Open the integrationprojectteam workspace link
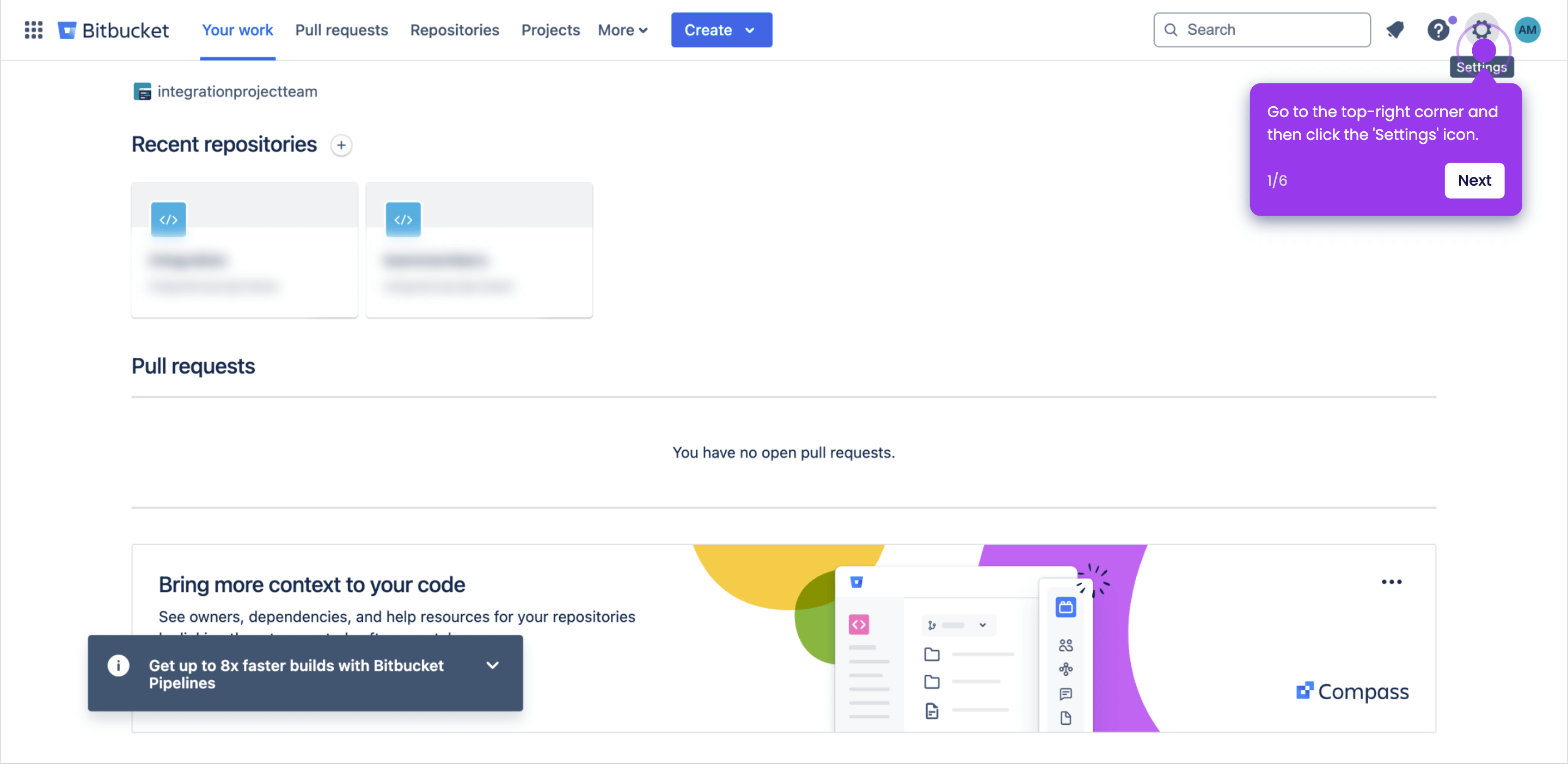Image resolution: width=1568 pixels, height=764 pixels. click(x=237, y=91)
